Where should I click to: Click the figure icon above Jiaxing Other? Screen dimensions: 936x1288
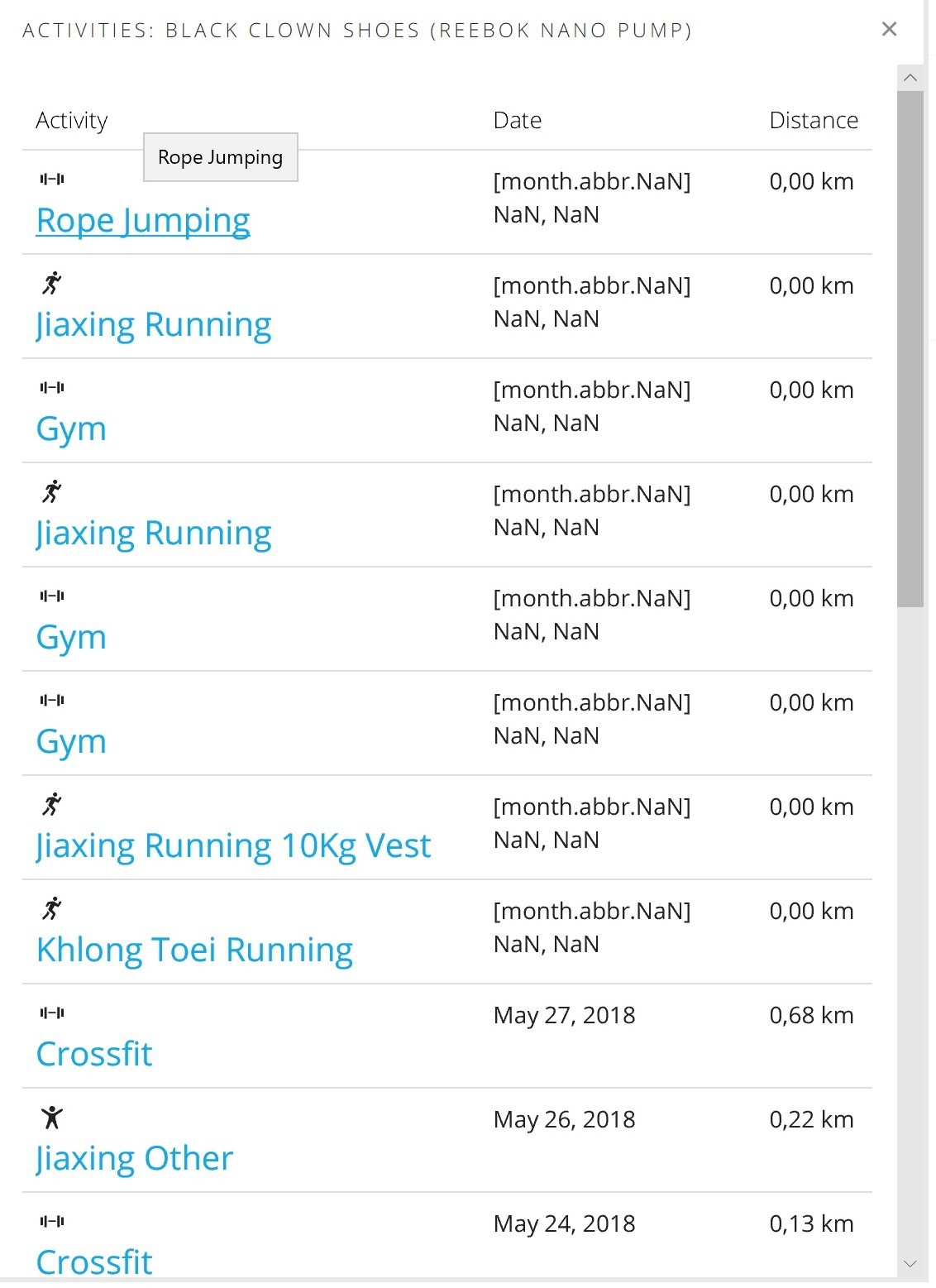[x=51, y=1118]
